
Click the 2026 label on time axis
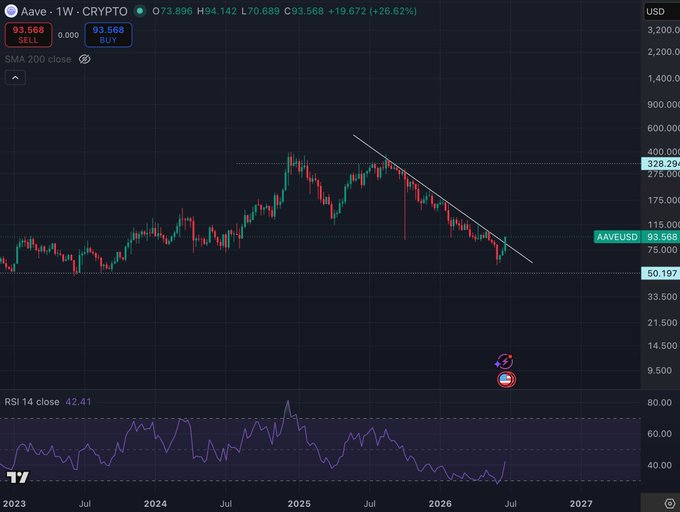pos(440,504)
